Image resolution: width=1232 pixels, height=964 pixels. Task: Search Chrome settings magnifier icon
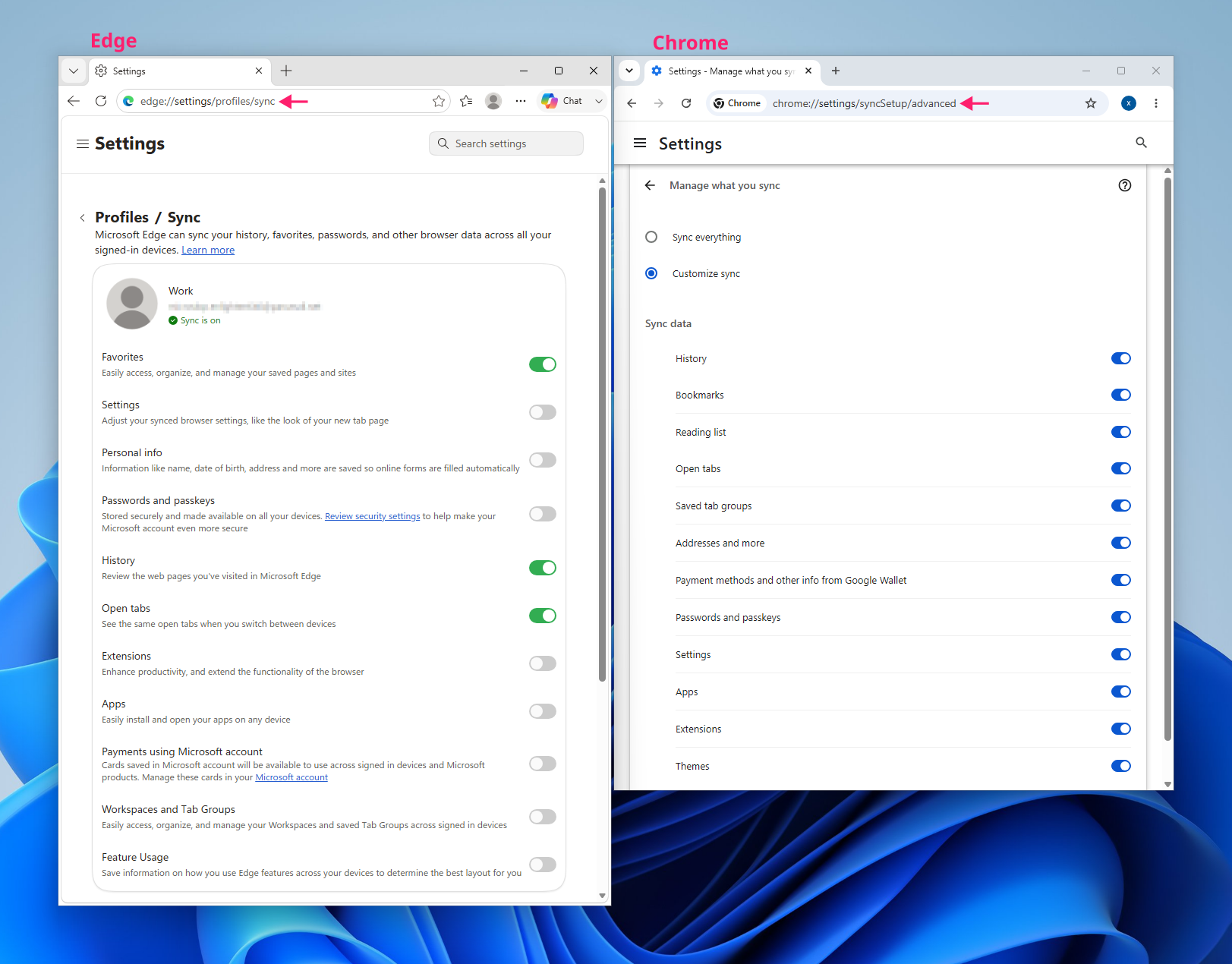(1141, 143)
